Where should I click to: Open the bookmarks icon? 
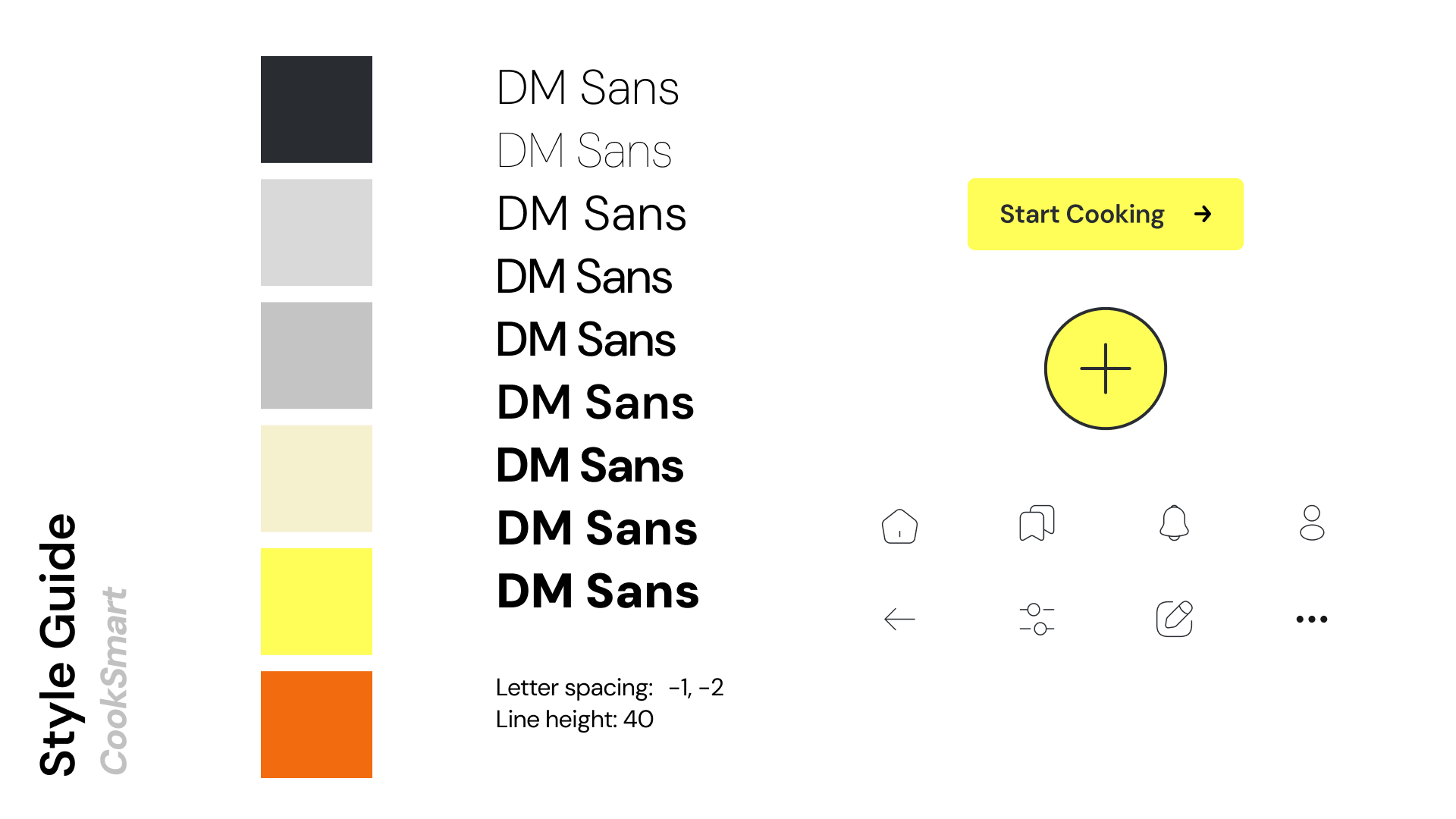pyautogui.click(x=1037, y=523)
